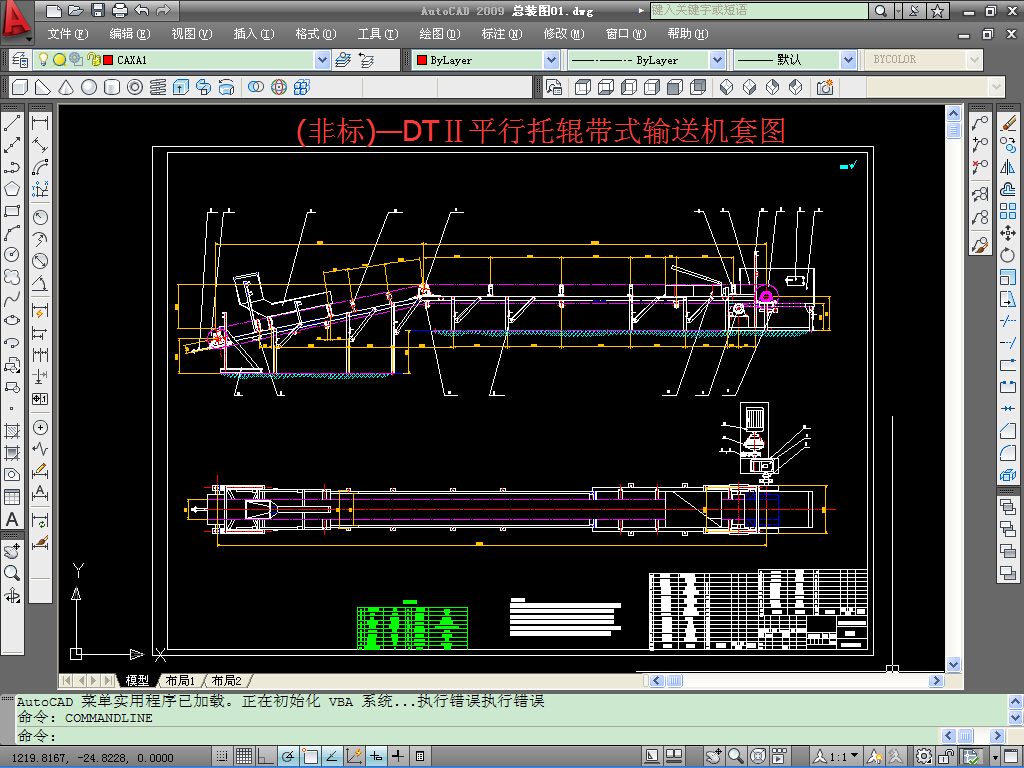Toggle Grid display in status bar

pyautogui.click(x=244, y=756)
